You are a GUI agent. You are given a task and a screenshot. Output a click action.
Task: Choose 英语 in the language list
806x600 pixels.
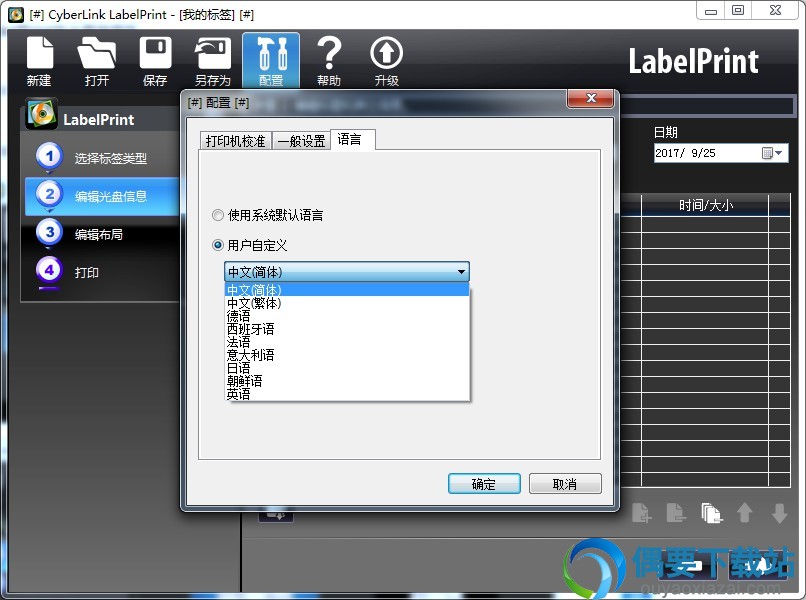[347, 394]
